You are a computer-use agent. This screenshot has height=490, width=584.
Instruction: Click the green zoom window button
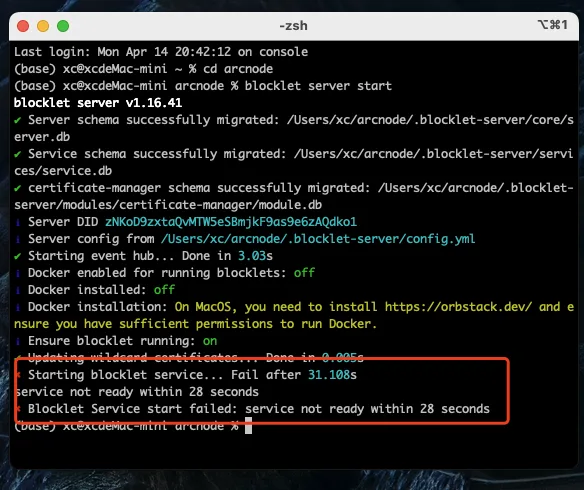[x=63, y=26]
